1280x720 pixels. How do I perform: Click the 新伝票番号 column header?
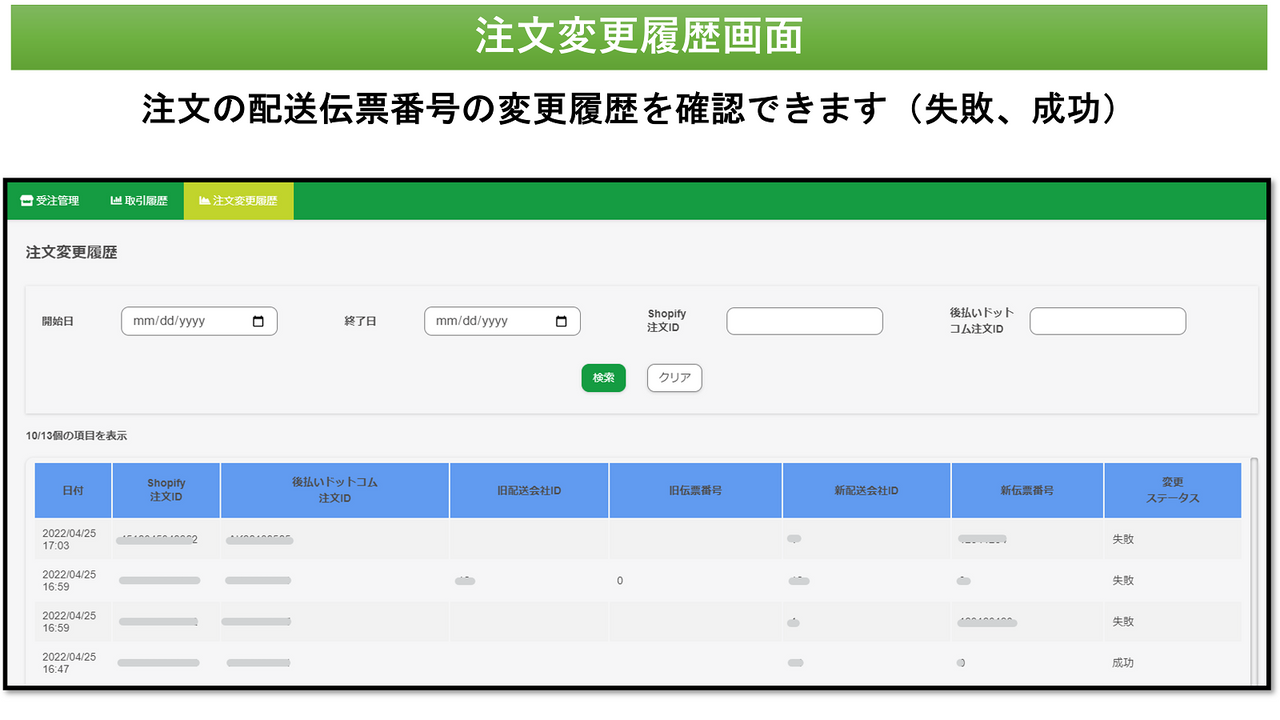click(x=1028, y=491)
